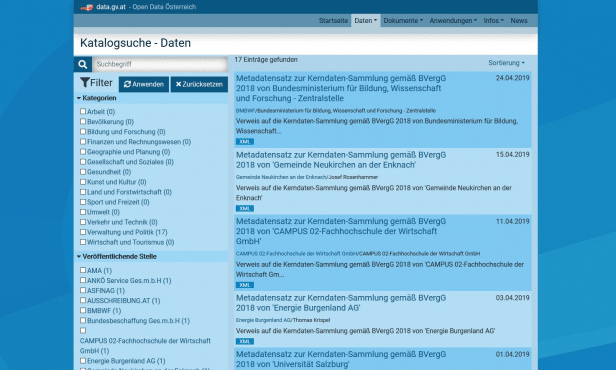Screen dimensions: 616x370
Task: Click XML badge for CAMPUS 02 entry
Action: pos(245,285)
